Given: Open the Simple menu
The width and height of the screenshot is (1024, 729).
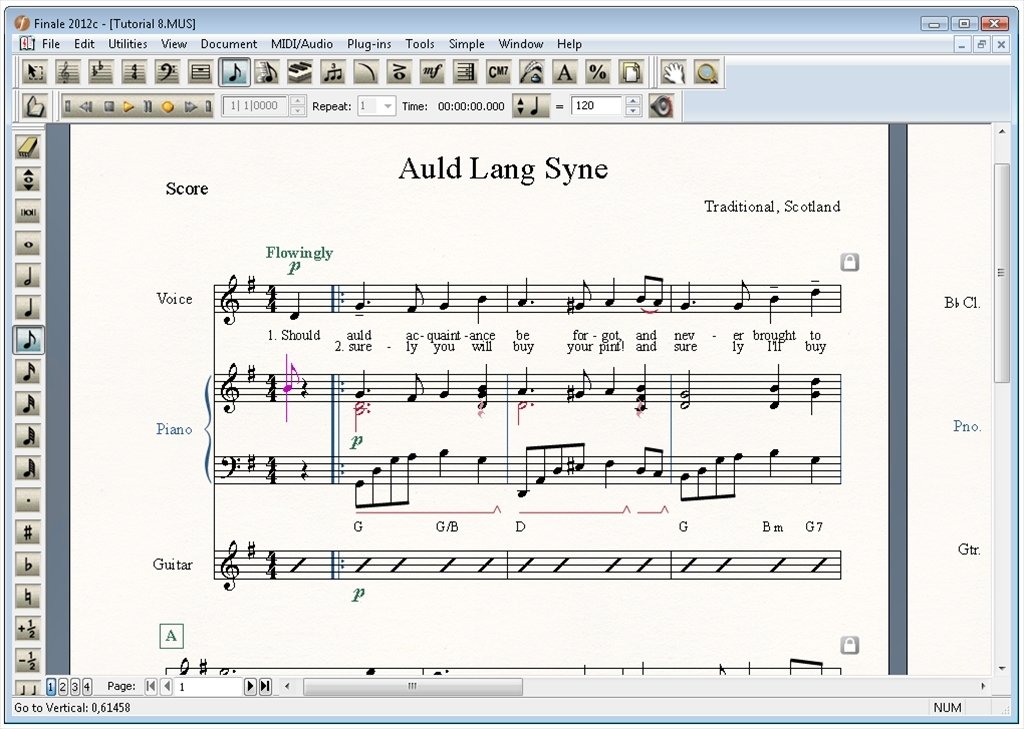Looking at the screenshot, I should [466, 44].
